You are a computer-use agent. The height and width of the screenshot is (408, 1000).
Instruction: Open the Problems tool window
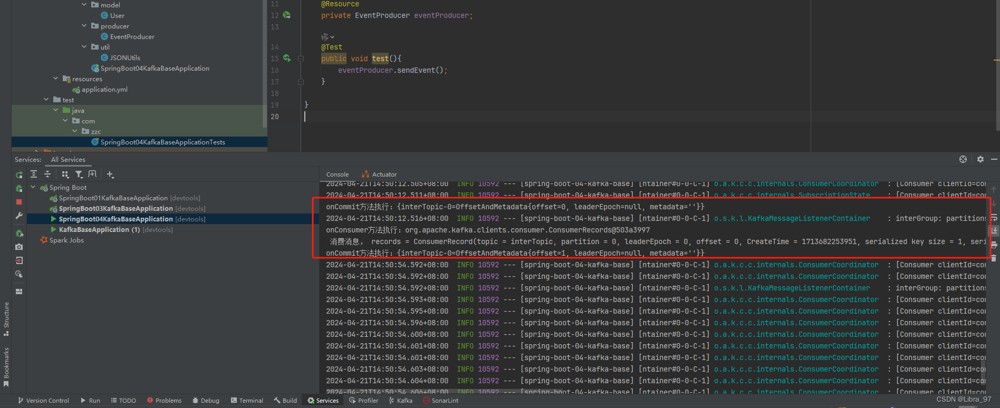click(164, 400)
